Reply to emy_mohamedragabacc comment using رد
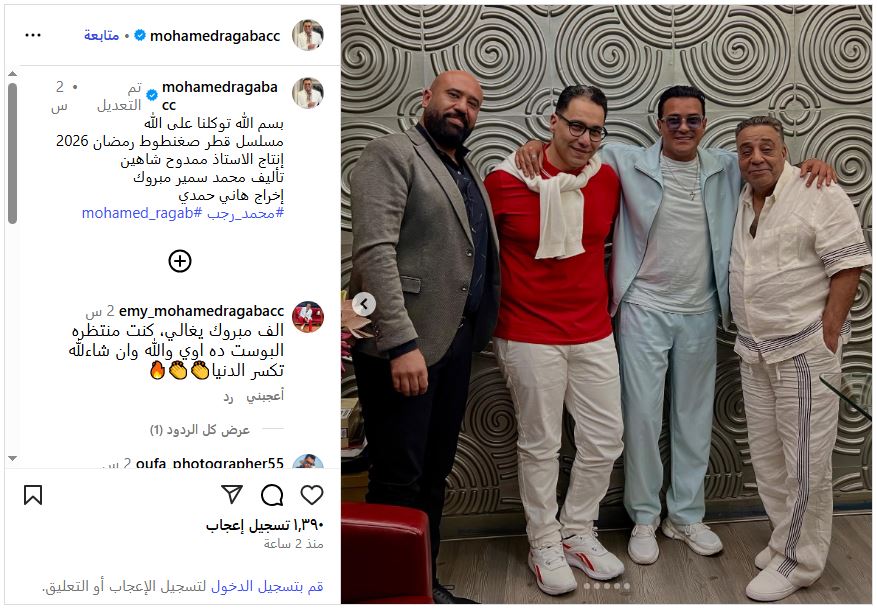The height and width of the screenshot is (609, 877). [228, 396]
